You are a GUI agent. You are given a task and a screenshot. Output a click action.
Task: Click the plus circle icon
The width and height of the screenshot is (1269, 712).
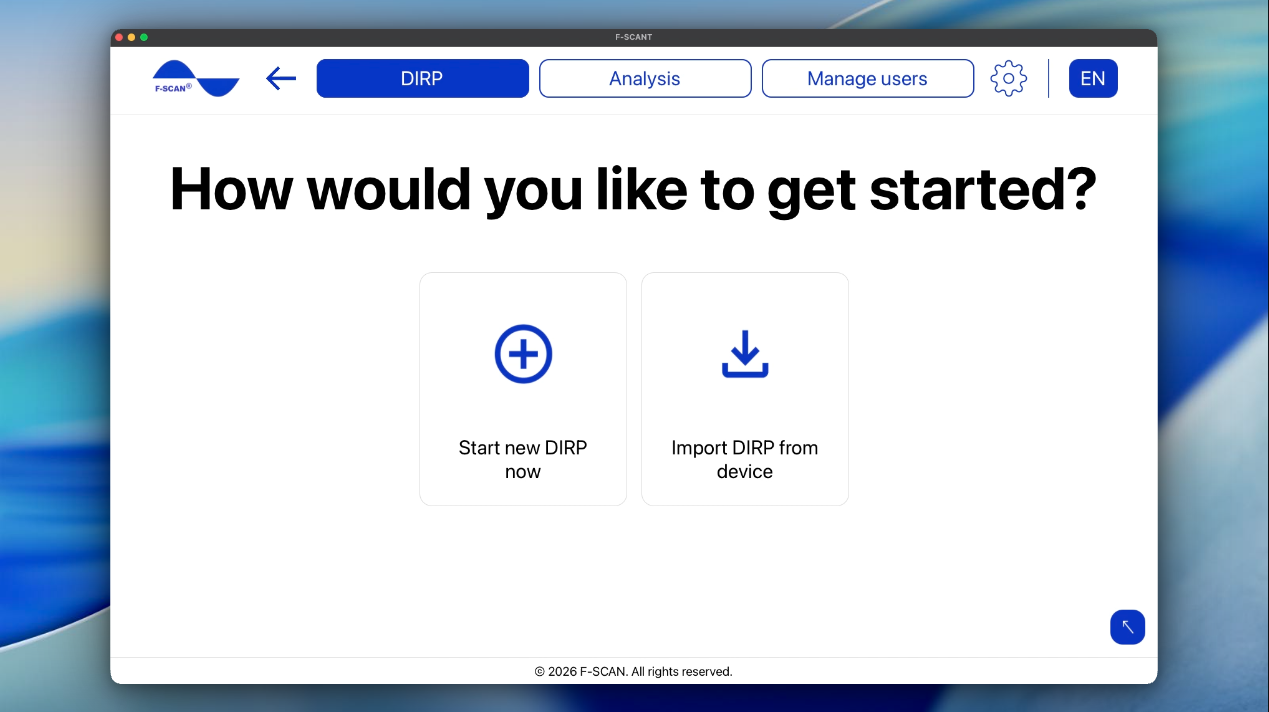523,354
